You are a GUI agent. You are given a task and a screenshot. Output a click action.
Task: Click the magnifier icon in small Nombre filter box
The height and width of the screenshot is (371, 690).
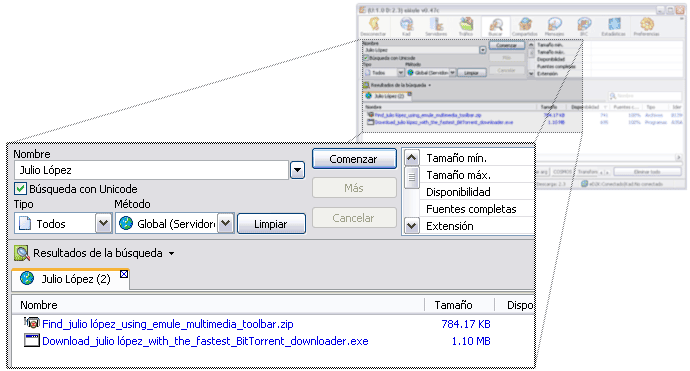(x=613, y=96)
